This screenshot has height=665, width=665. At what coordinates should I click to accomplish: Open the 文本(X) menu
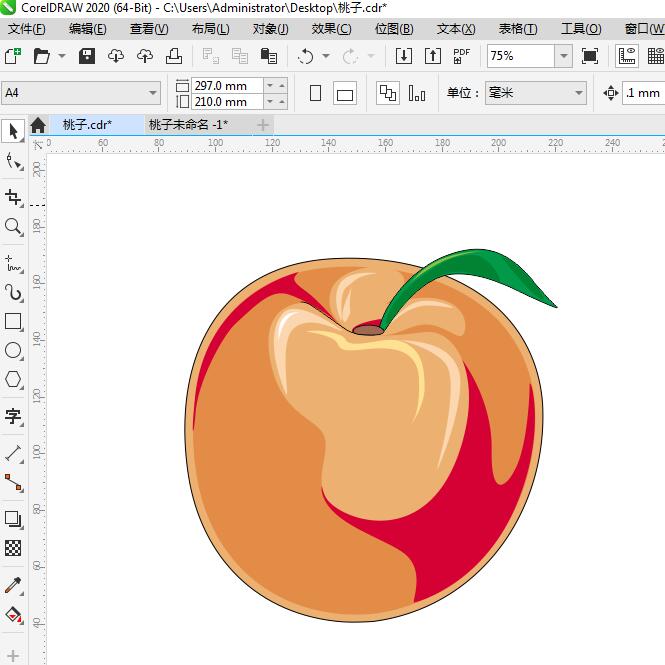pos(456,29)
